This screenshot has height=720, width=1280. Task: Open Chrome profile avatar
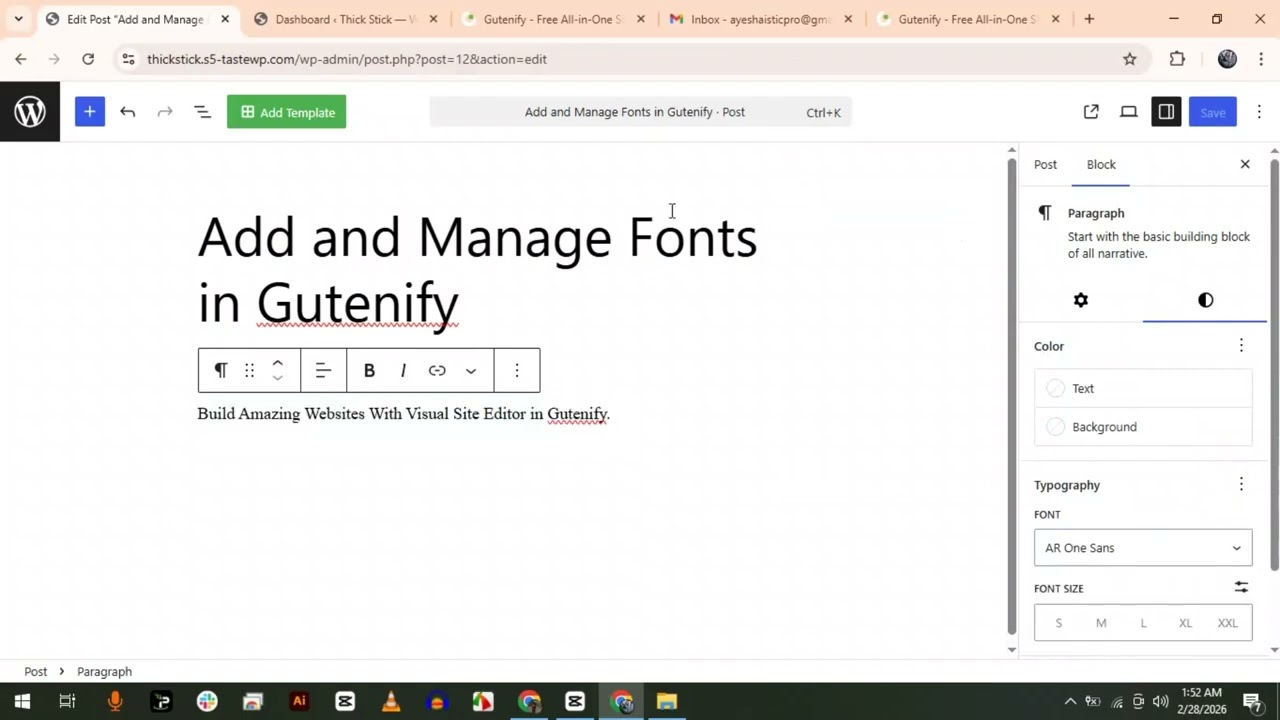[1227, 59]
